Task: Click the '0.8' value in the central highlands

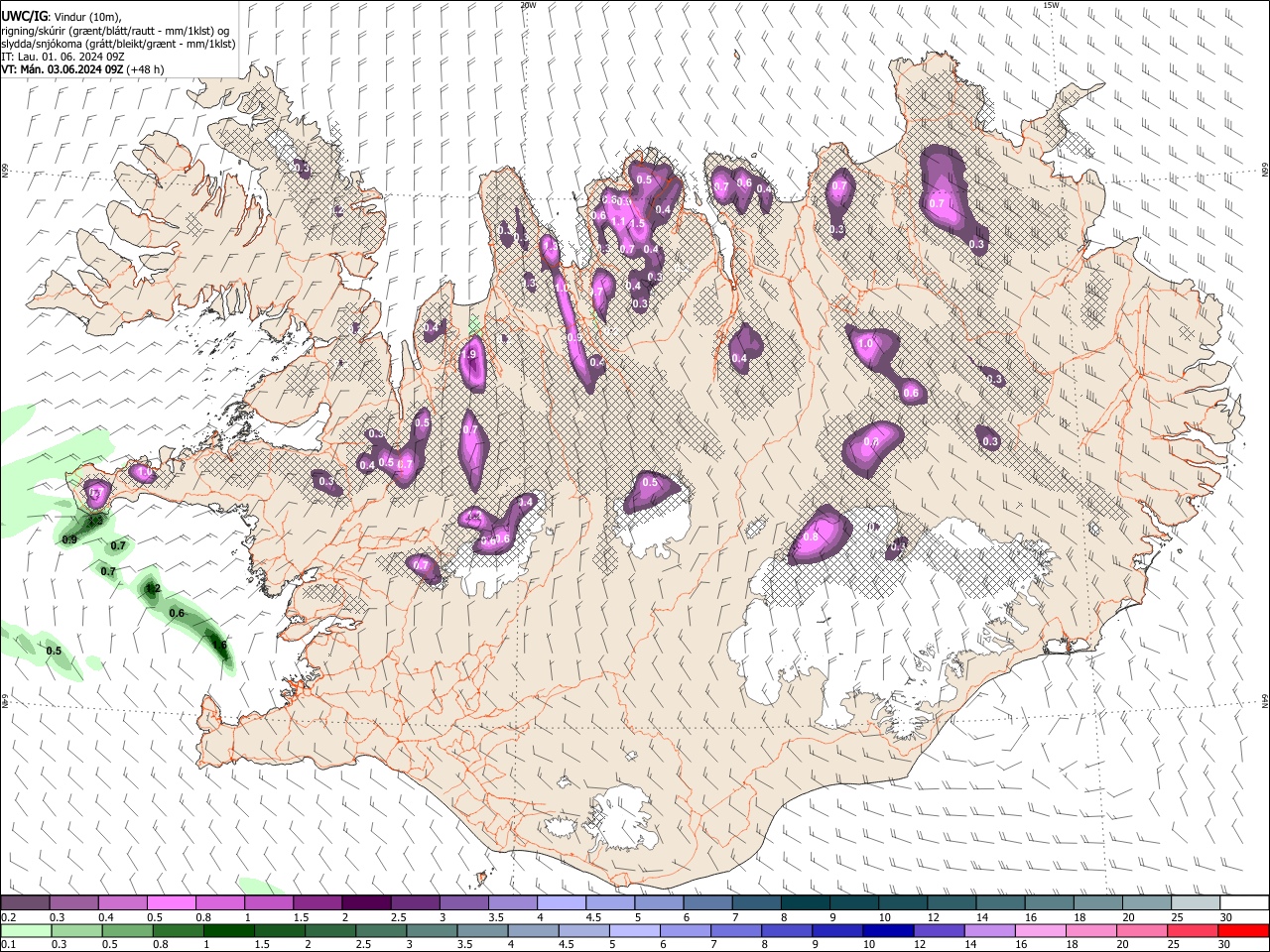Action: [x=811, y=536]
